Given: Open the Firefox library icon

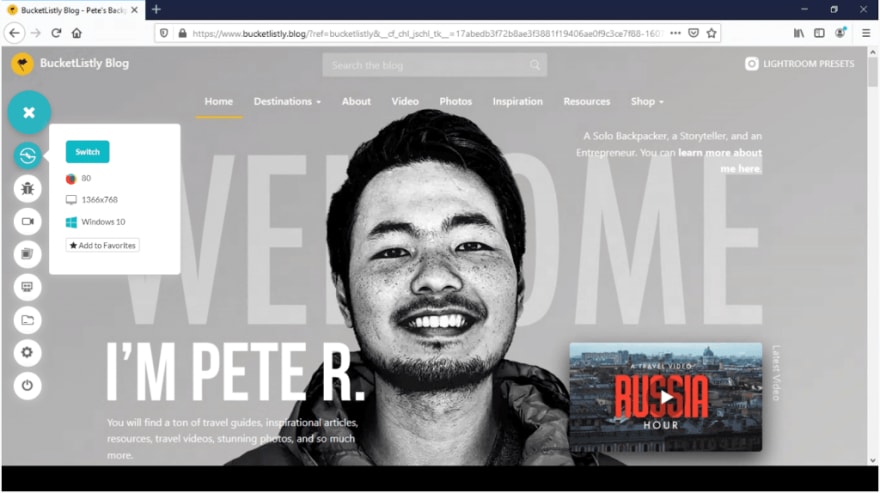Looking at the screenshot, I should tap(799, 33).
